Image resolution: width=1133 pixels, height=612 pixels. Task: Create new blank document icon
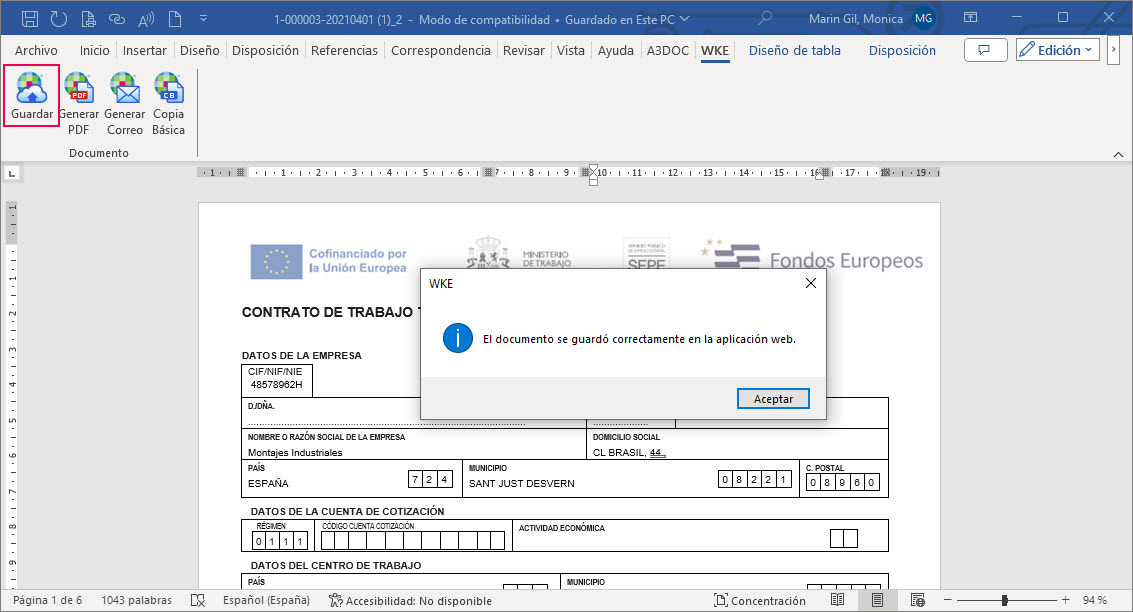(175, 19)
